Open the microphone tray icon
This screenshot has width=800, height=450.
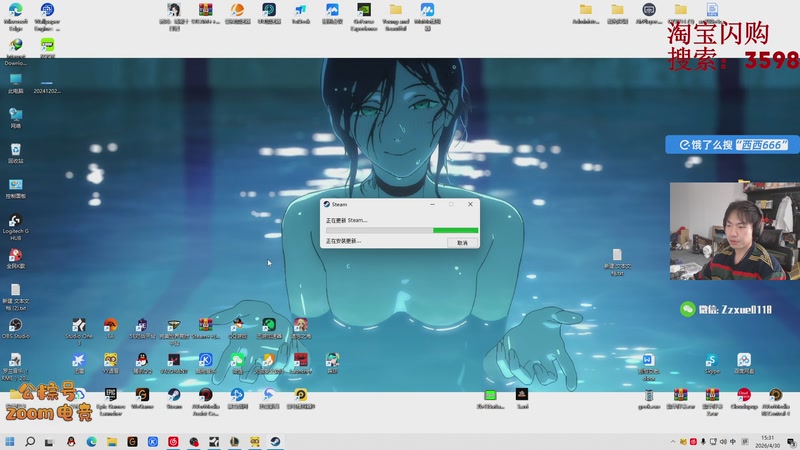(x=703, y=442)
